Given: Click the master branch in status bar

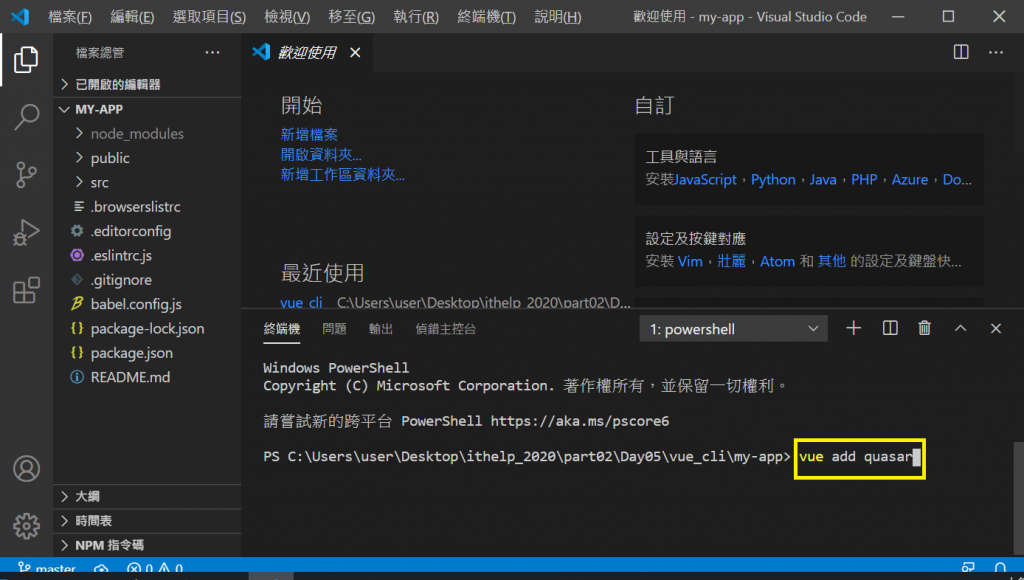Looking at the screenshot, I should [47, 569].
